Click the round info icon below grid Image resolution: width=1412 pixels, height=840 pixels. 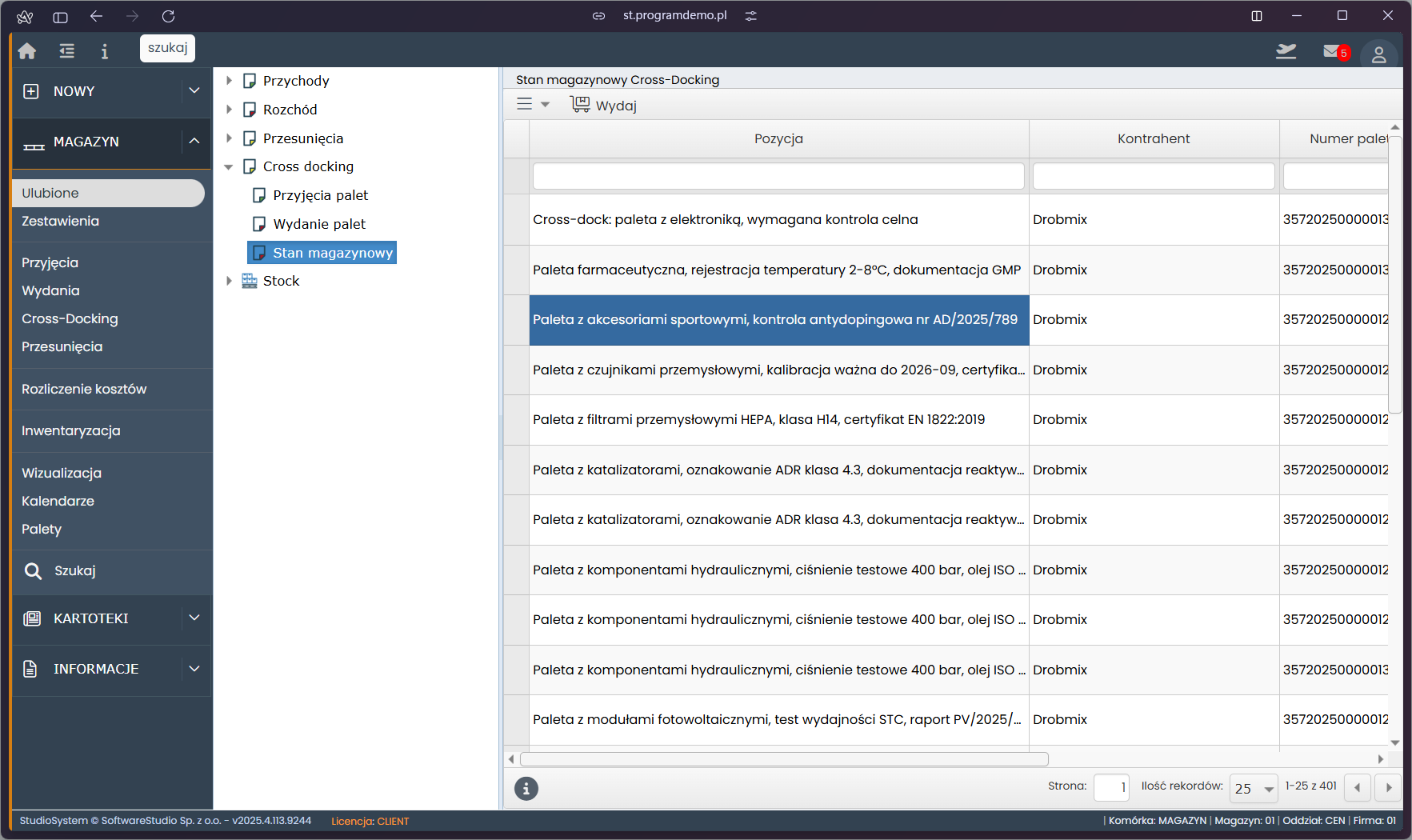click(526, 788)
